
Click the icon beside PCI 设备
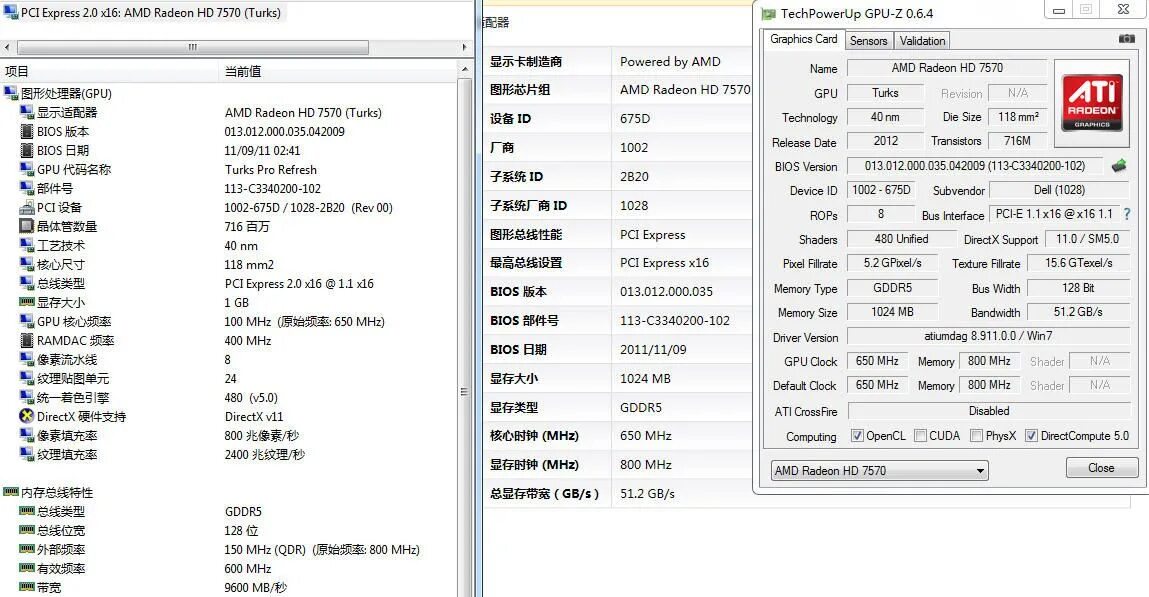click(26, 207)
